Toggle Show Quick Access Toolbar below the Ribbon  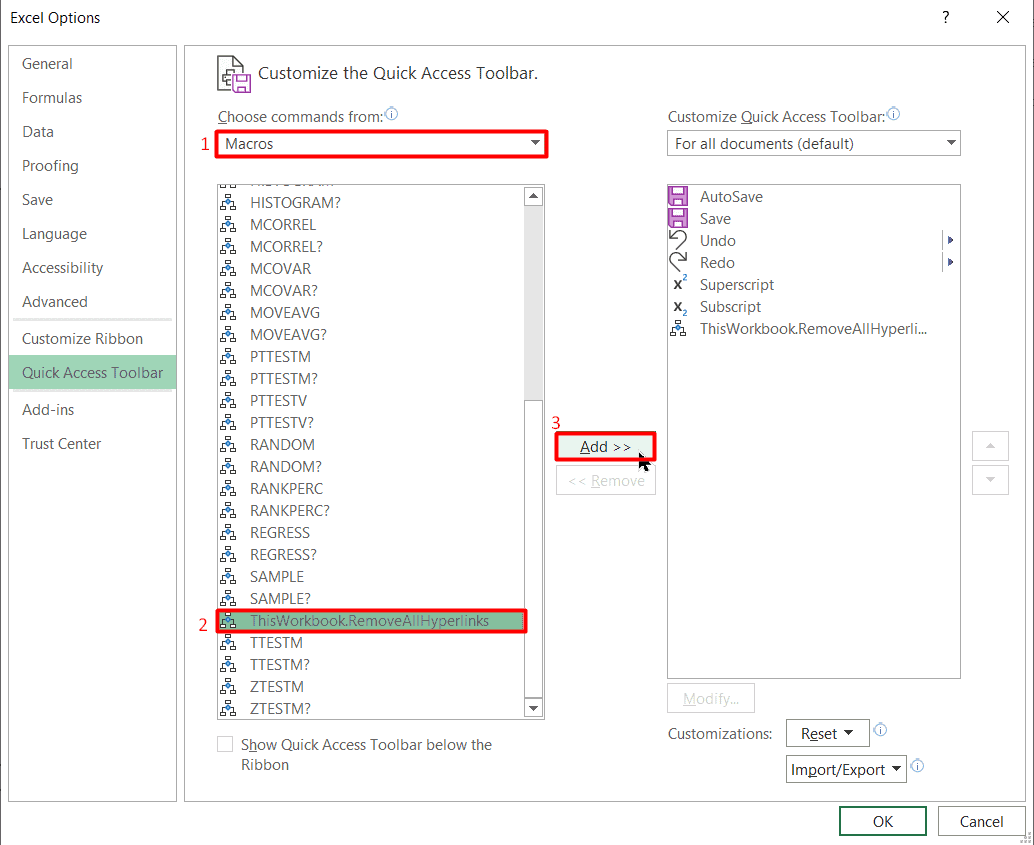[226, 745]
